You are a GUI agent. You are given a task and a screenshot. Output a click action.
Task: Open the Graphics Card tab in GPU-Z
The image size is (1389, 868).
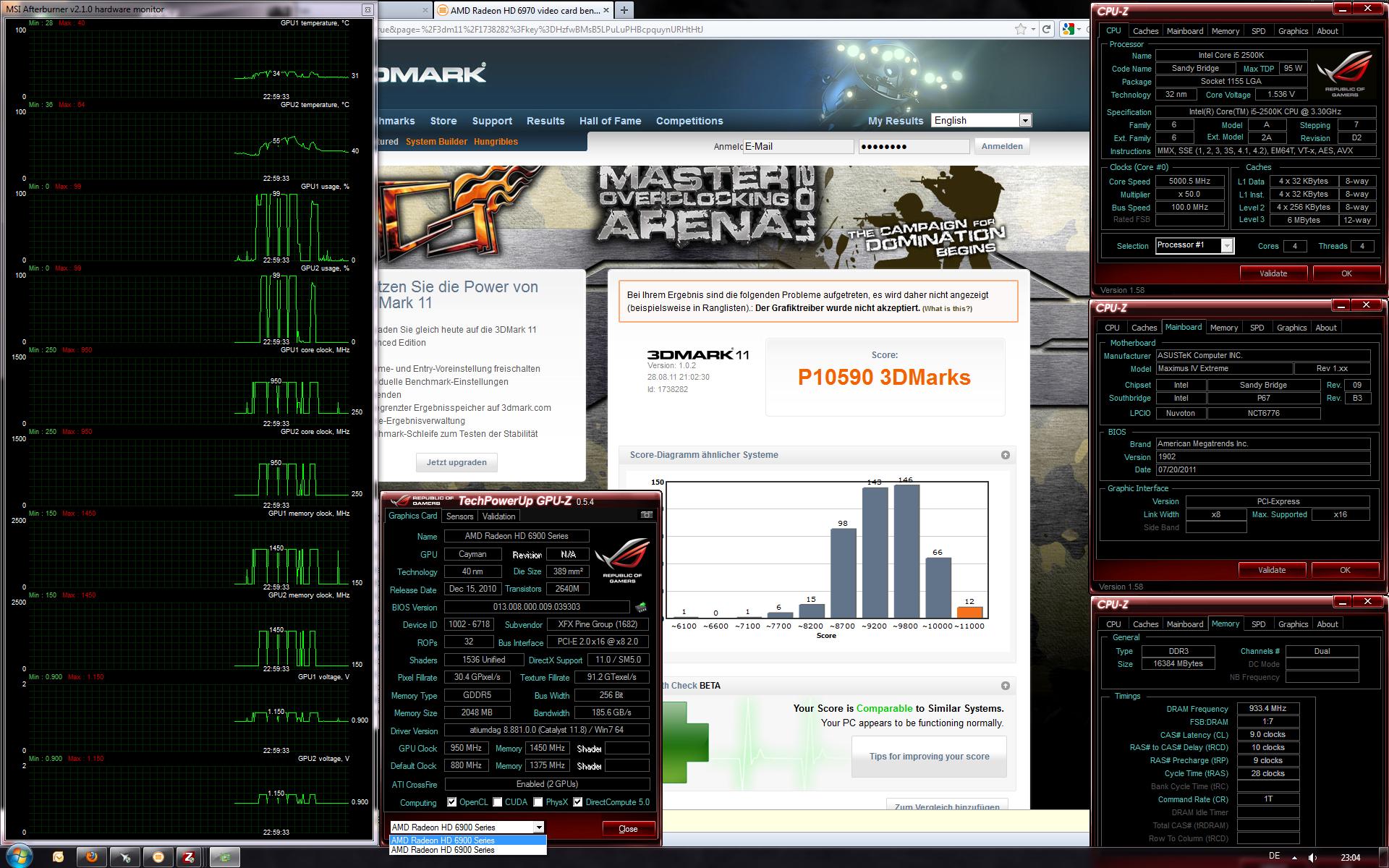point(412,516)
